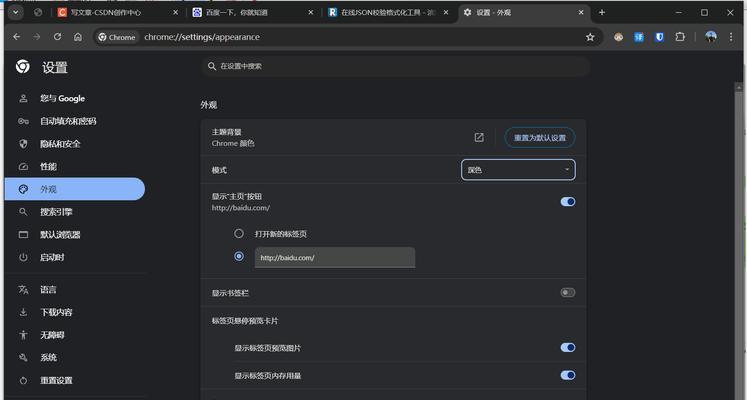Viewport: 747px width, 400px height.
Task: Open the Chrome three-dot menu
Action: (731, 37)
